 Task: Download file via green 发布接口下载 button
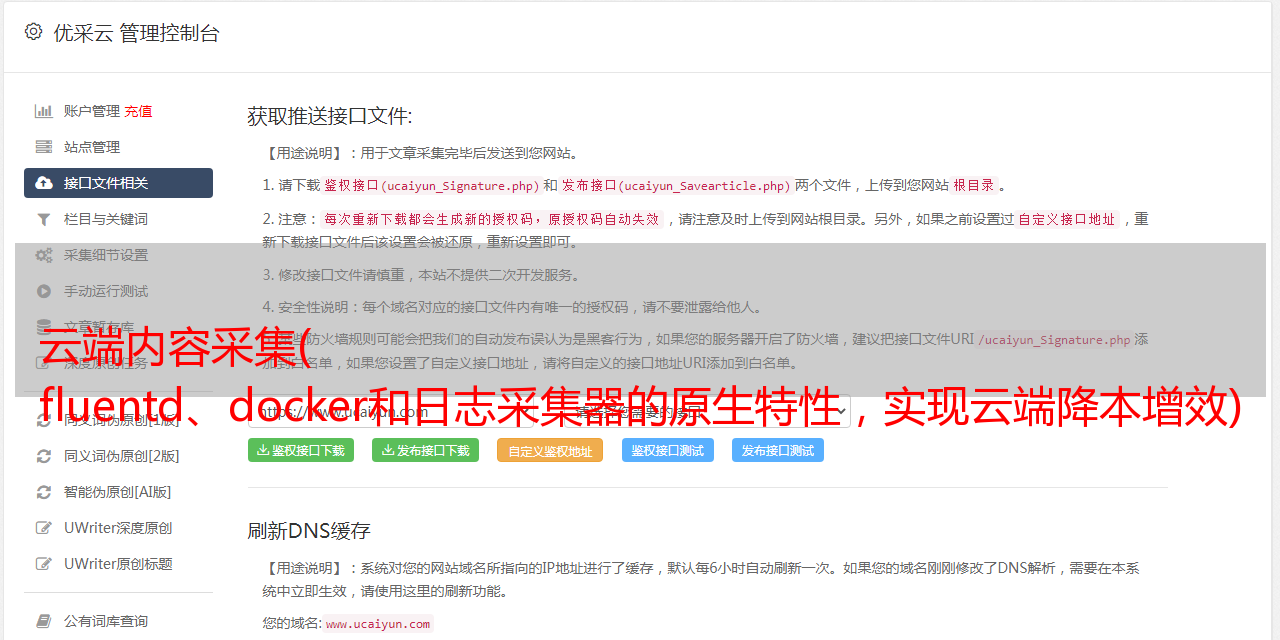426,450
